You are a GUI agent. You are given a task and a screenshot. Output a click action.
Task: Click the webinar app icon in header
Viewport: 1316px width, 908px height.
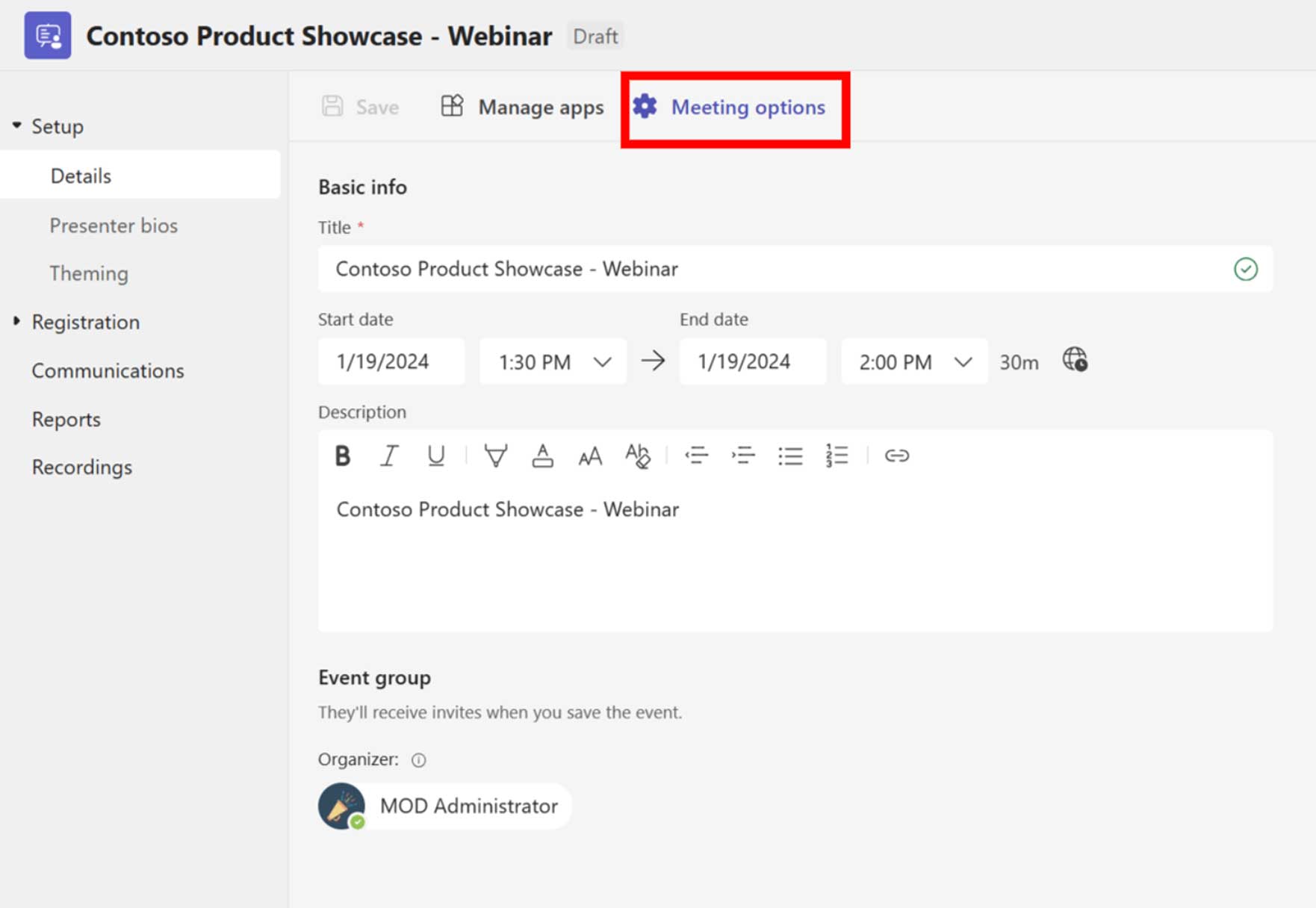(x=48, y=35)
